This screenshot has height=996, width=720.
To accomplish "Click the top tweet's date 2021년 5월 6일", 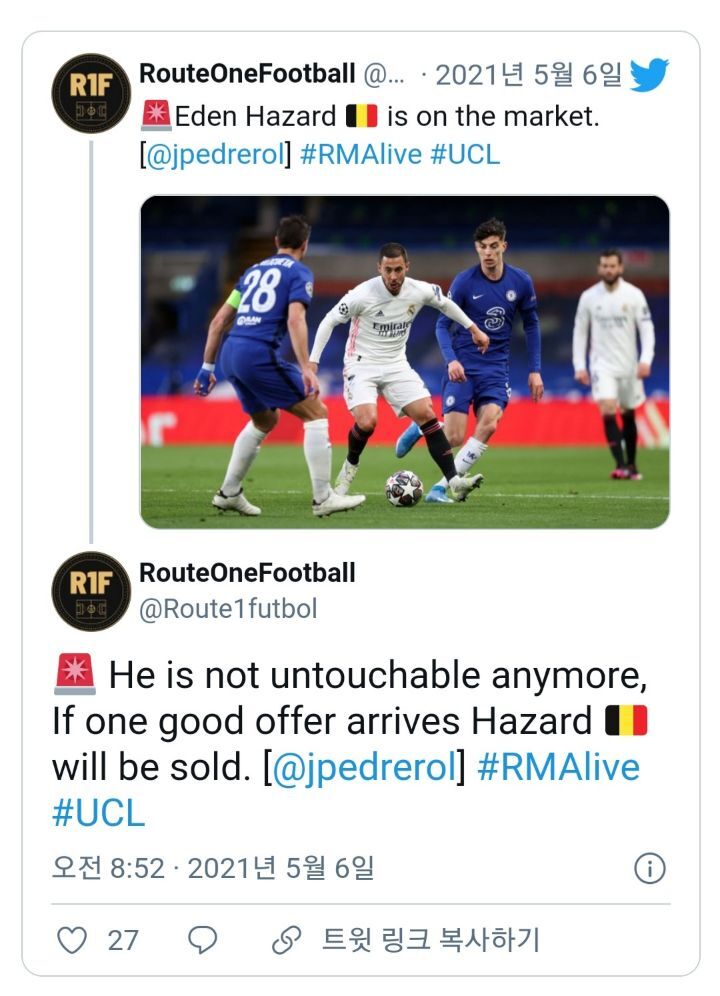I will (x=529, y=75).
